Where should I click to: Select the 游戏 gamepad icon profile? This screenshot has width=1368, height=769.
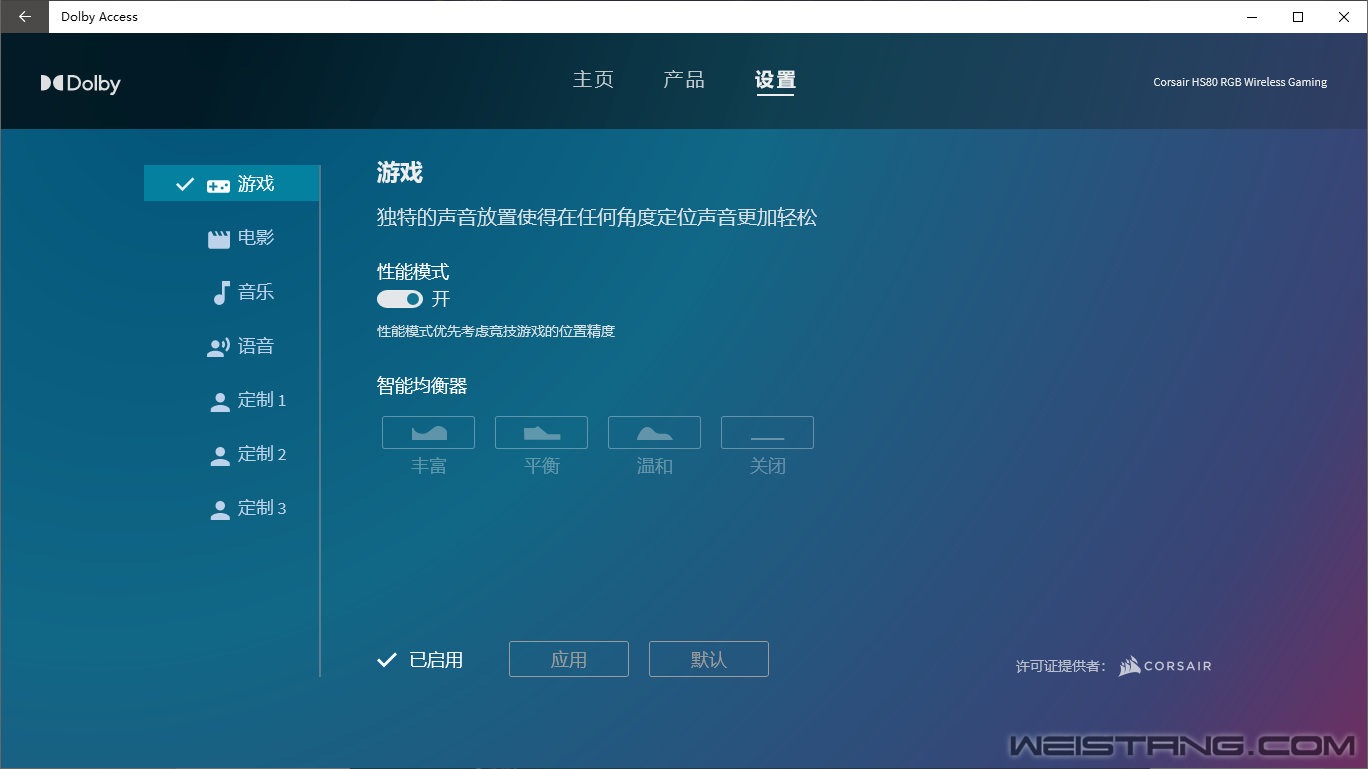pyautogui.click(x=218, y=185)
